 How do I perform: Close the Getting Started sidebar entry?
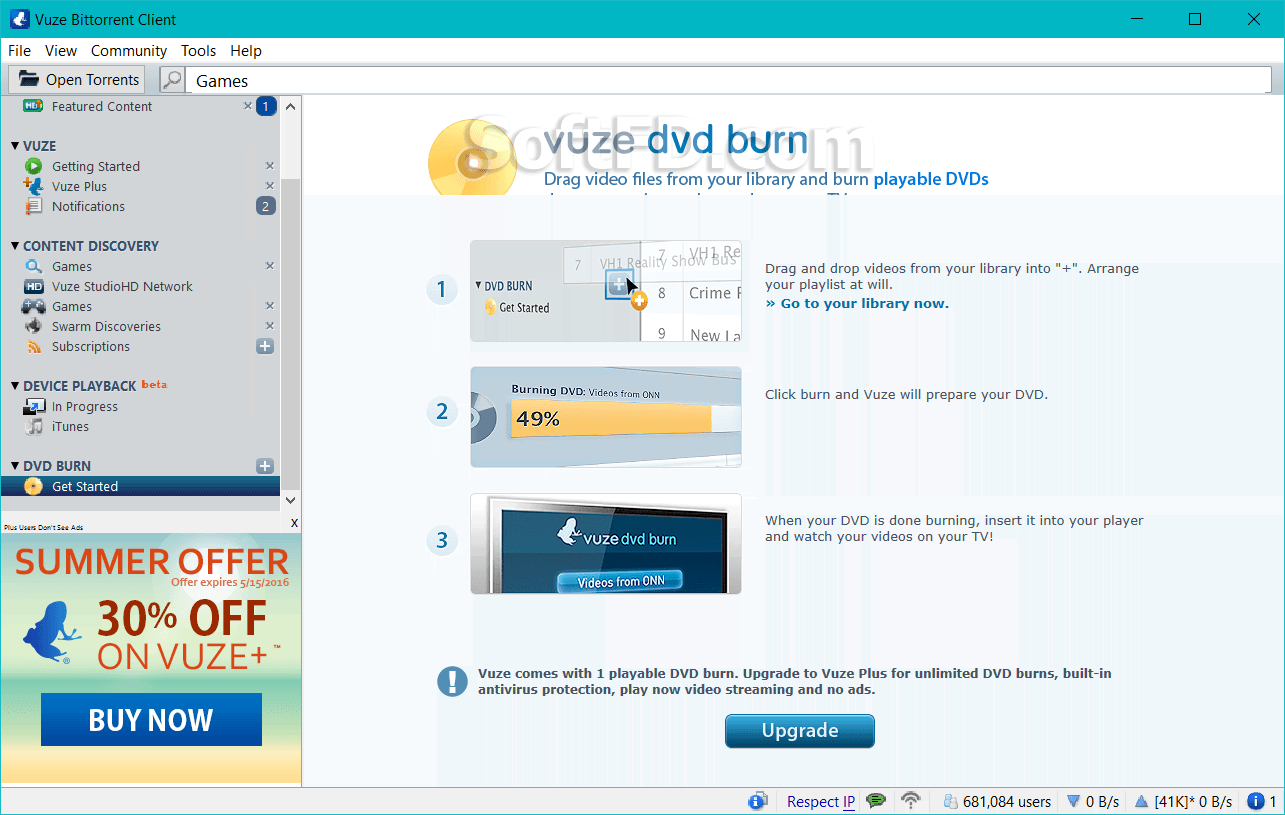[269, 166]
